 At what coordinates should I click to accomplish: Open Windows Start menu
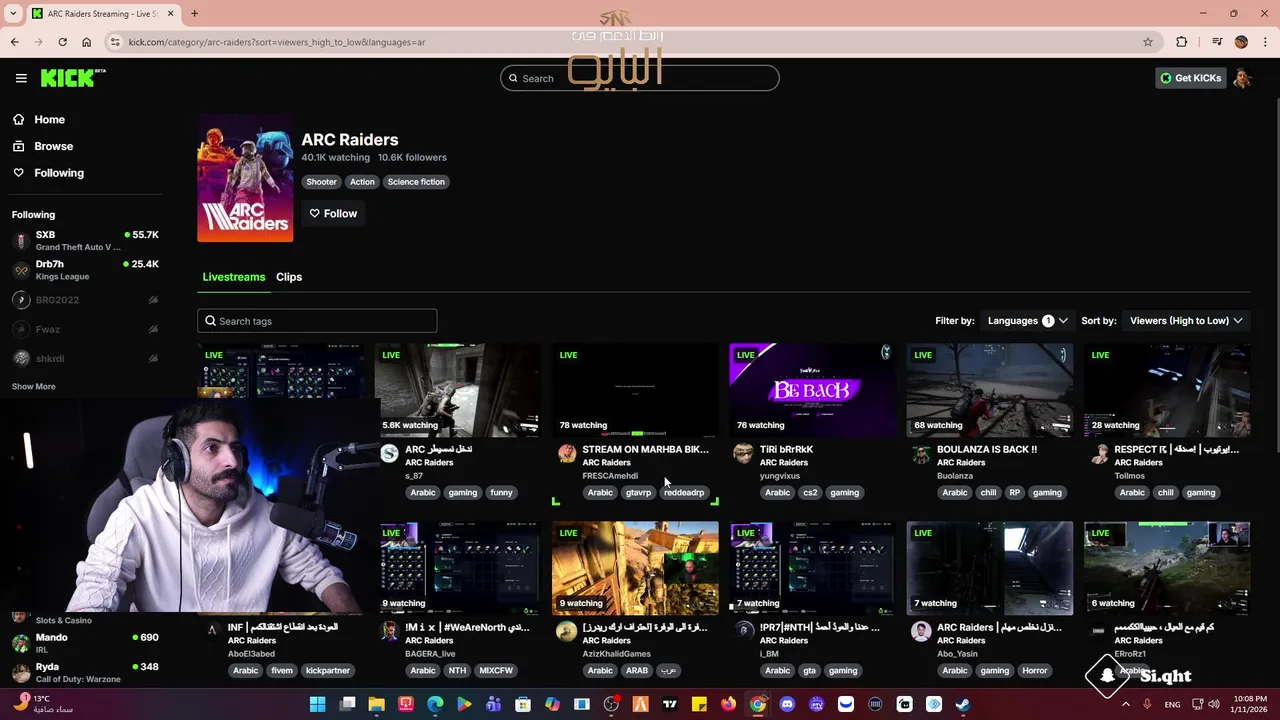point(317,705)
